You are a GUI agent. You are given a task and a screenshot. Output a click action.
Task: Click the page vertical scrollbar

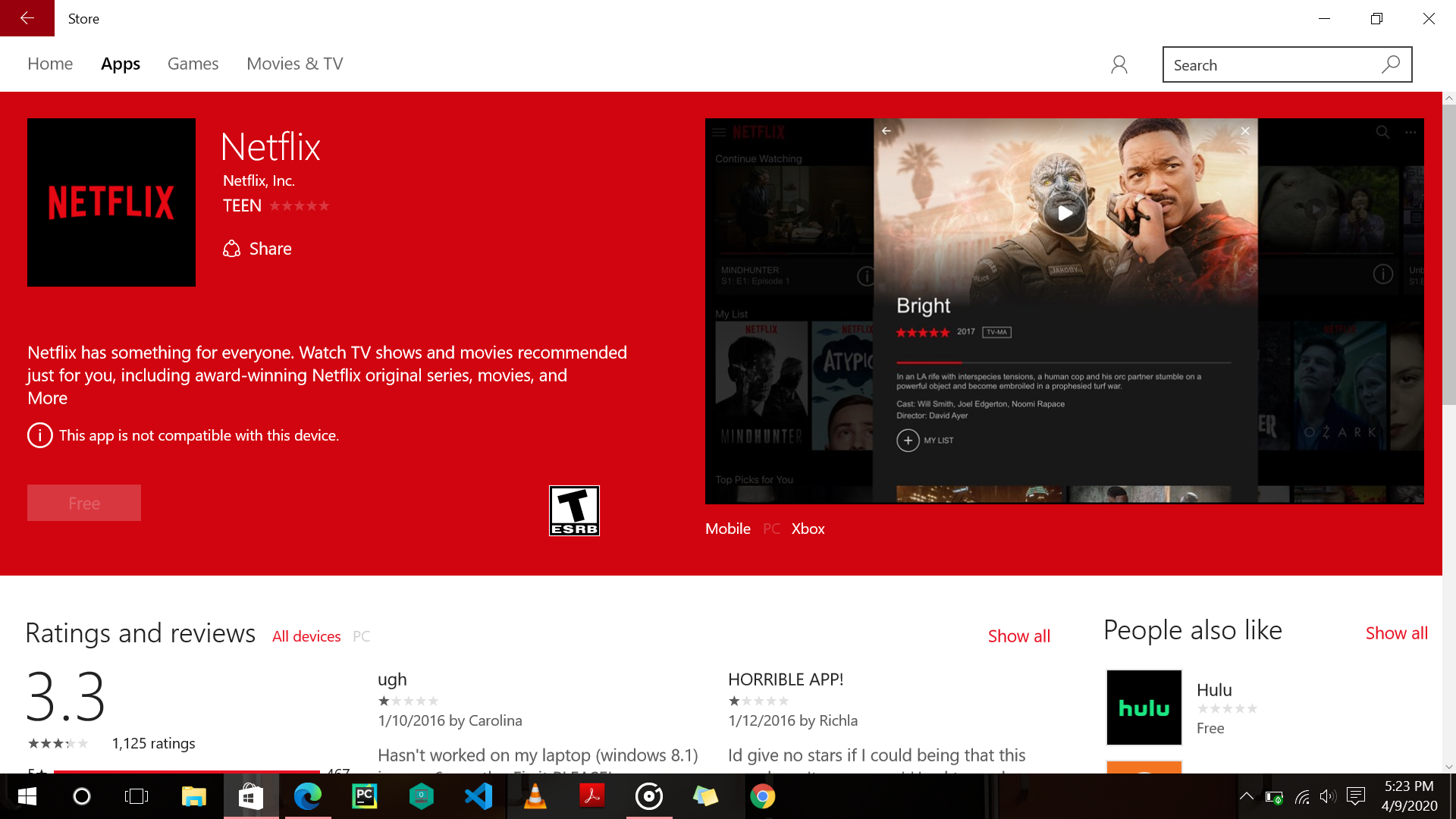click(x=1449, y=255)
